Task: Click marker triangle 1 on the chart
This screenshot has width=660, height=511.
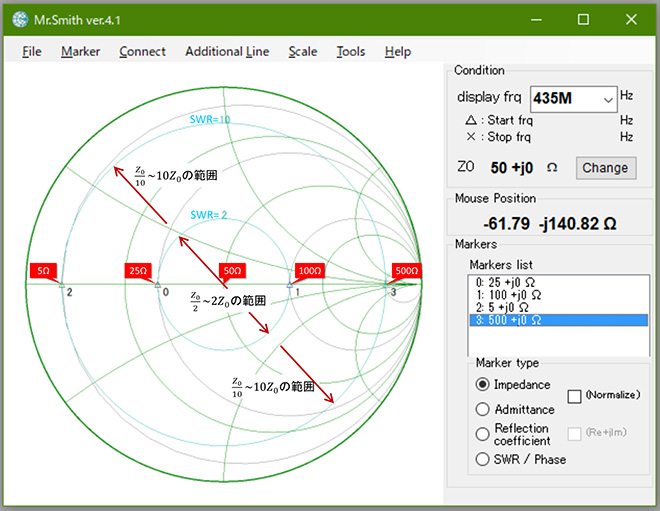Action: [x=290, y=285]
